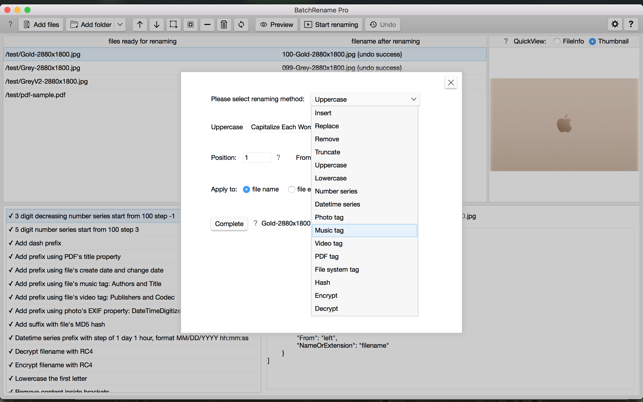
Task: Select the FileInfo radio button
Action: coord(557,41)
